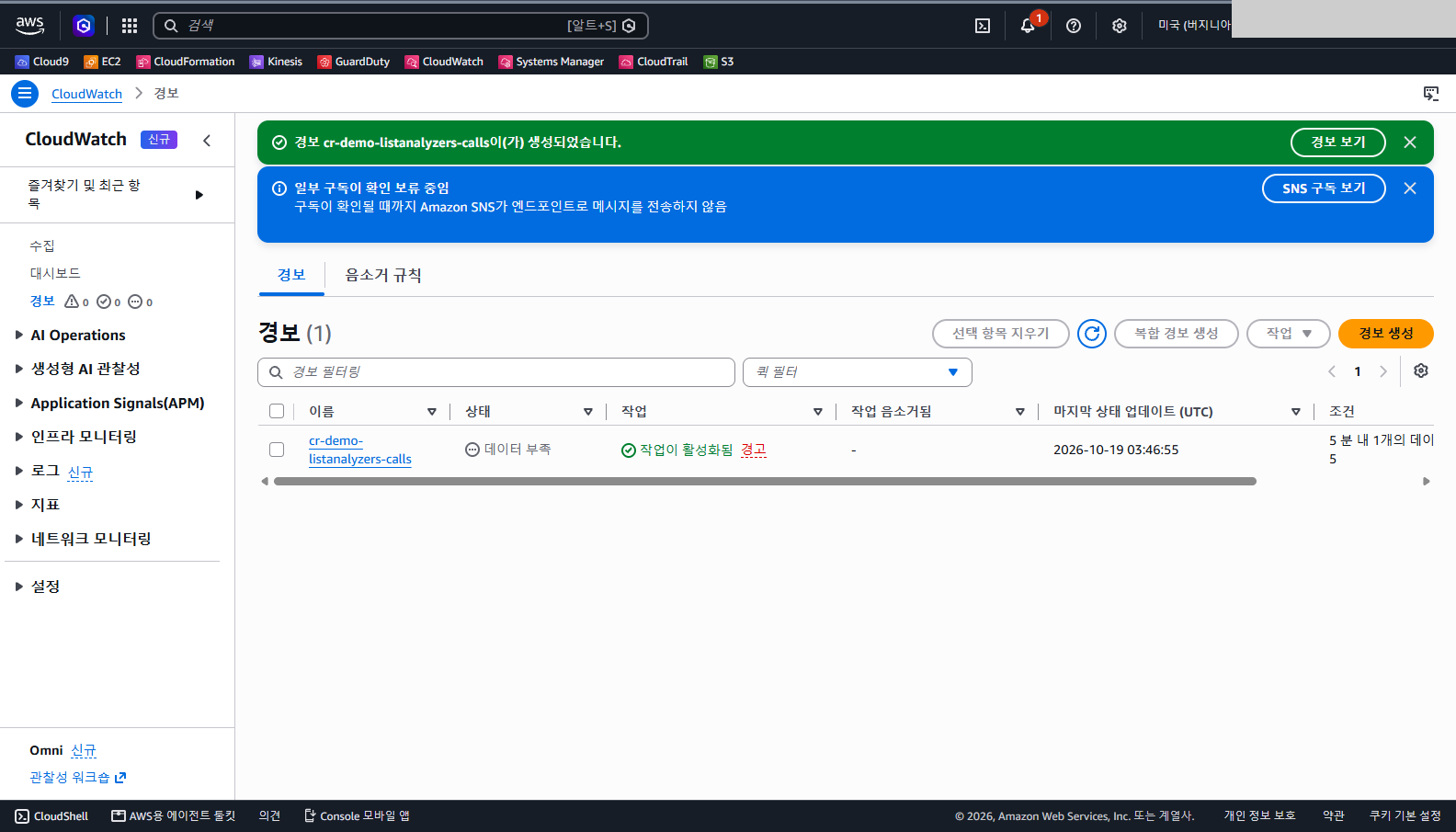Click the SNS 구독 보기 button

(1324, 188)
